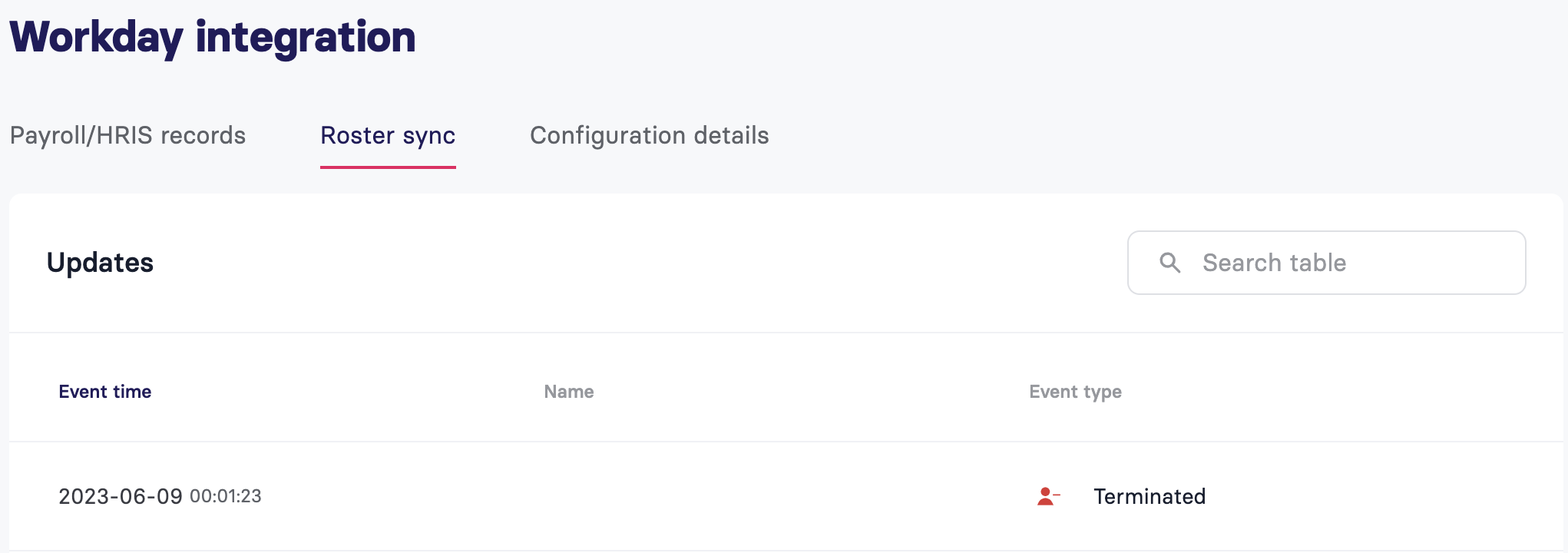
Task: Click the empty Name cell of the terminated row
Action: [786, 496]
